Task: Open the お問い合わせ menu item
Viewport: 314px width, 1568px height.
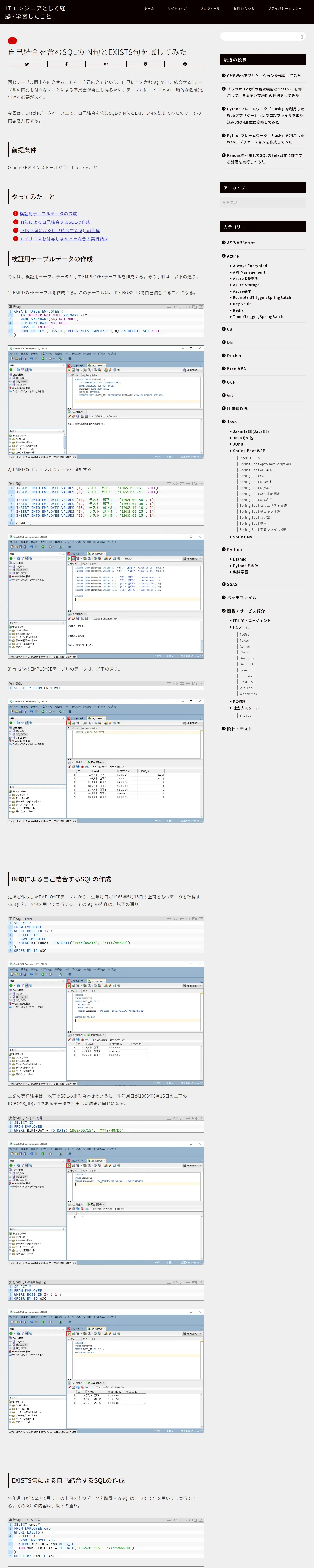Action: click(x=244, y=9)
